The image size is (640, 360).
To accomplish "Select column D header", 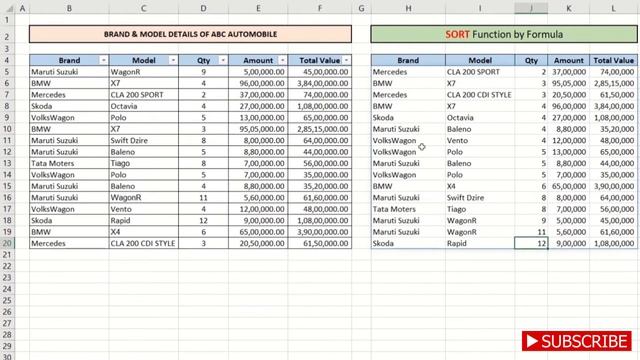I will point(203,8).
